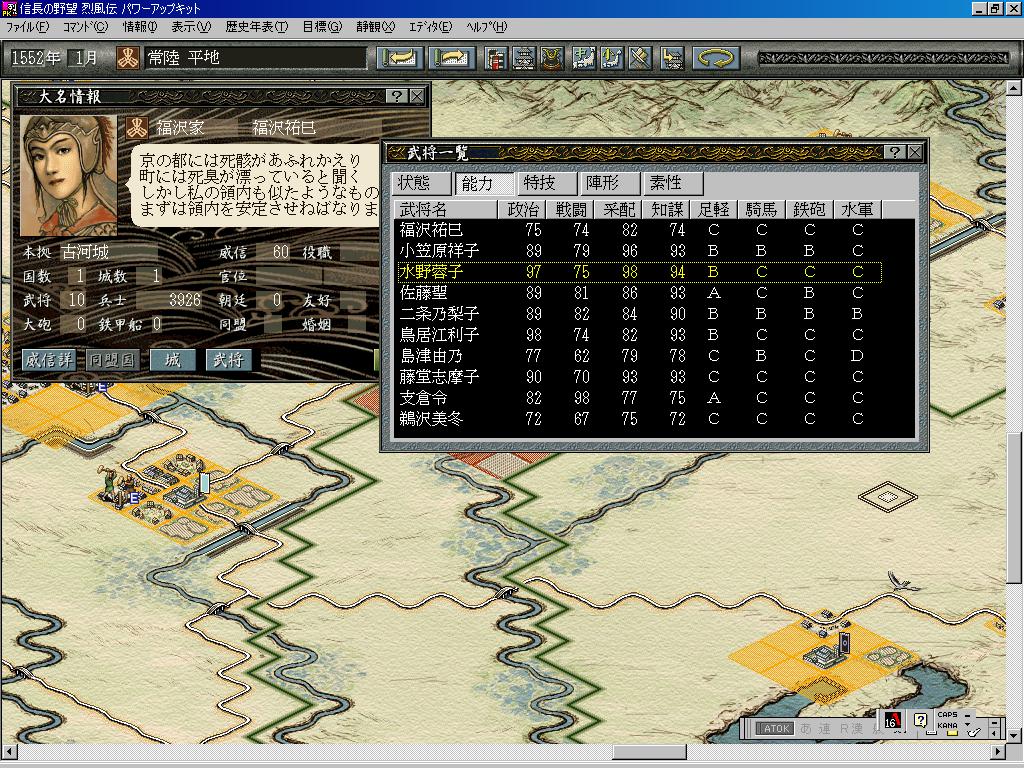Switch to the medium-scale (中) map view
Viewport: 1024px width, 768px height.
583,58
